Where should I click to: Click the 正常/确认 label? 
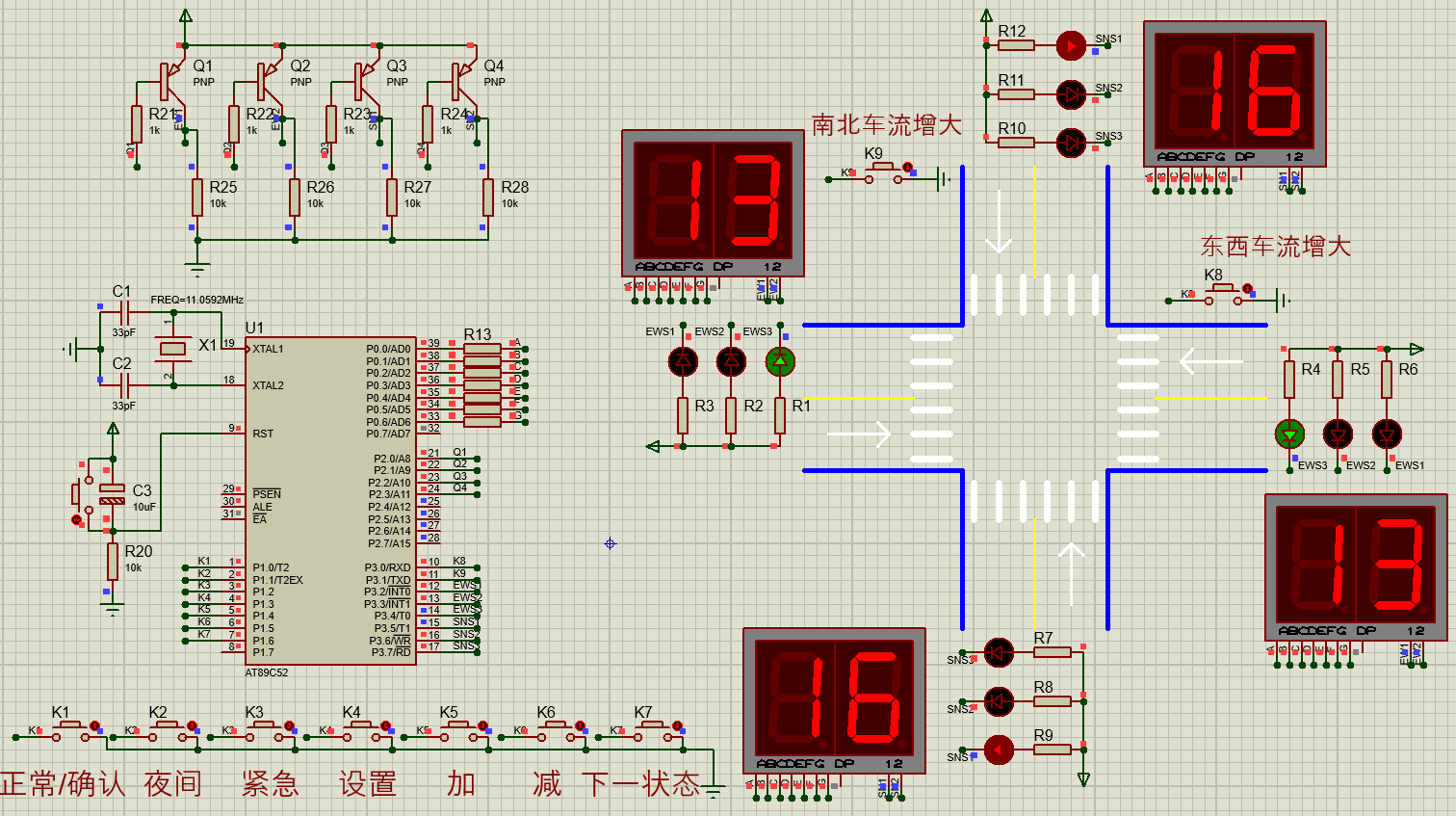click(63, 783)
